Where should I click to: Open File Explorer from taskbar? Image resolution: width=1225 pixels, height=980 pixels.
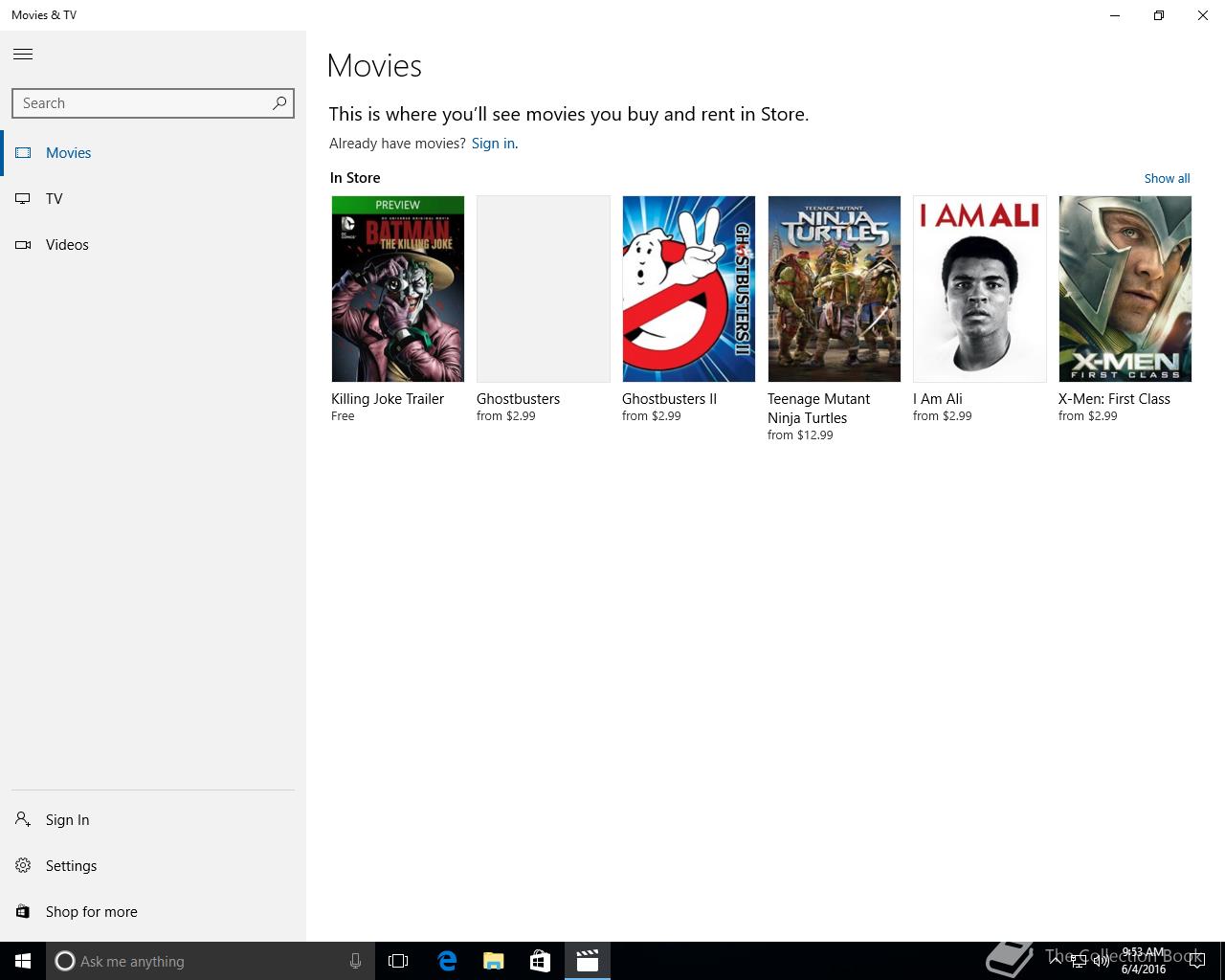pyautogui.click(x=494, y=961)
